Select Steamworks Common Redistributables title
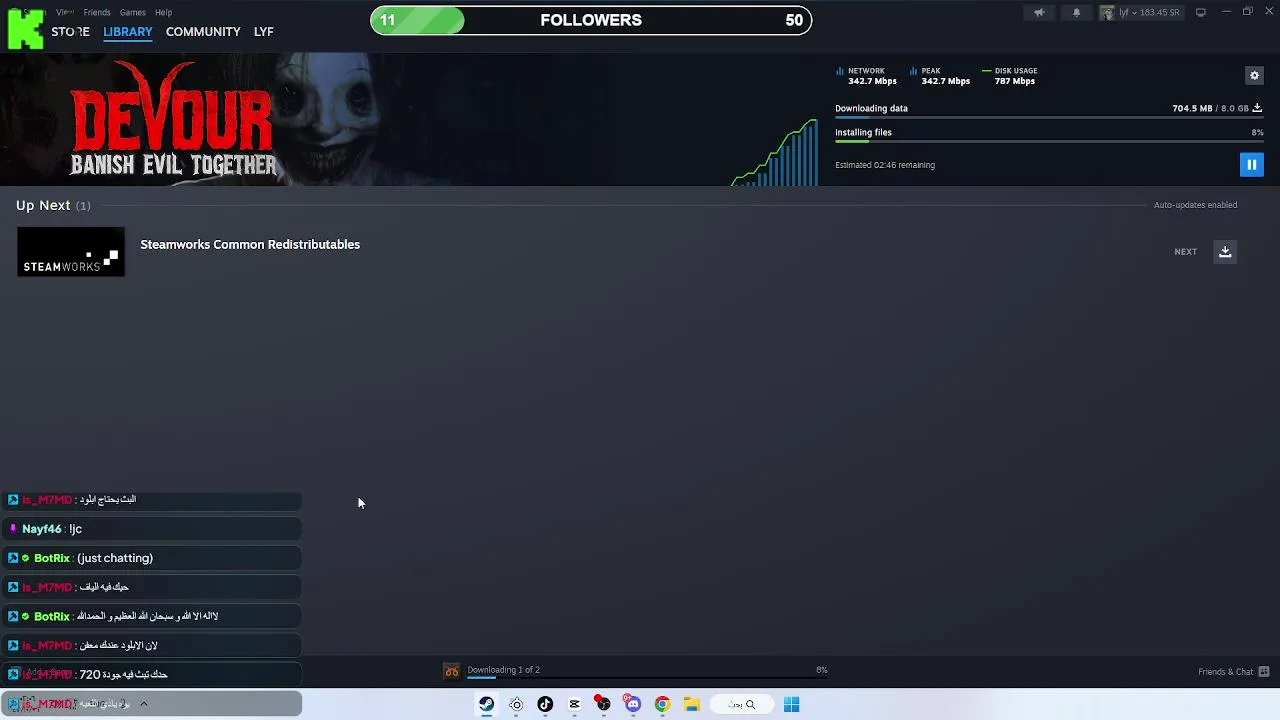The height and width of the screenshot is (720, 1280). tap(250, 244)
